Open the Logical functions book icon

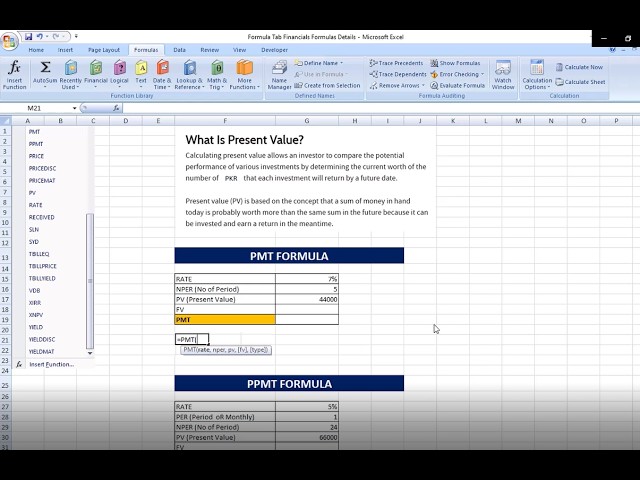pyautogui.click(x=120, y=68)
